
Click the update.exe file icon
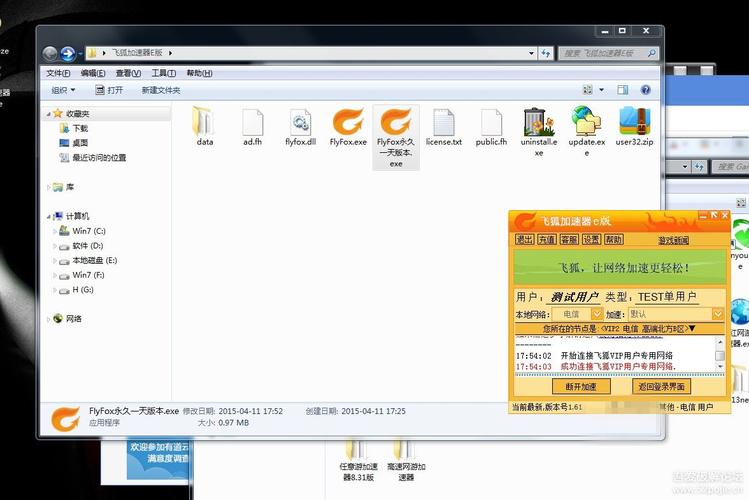tap(587, 122)
